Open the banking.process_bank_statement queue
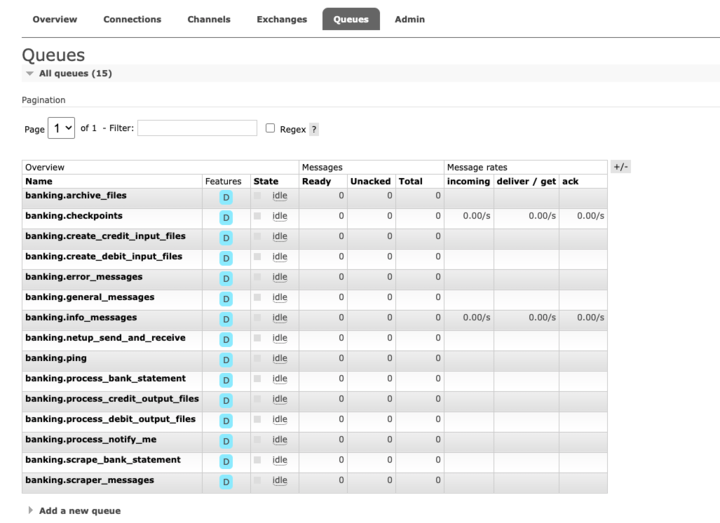Viewport: 720px width, 523px height. 106,378
